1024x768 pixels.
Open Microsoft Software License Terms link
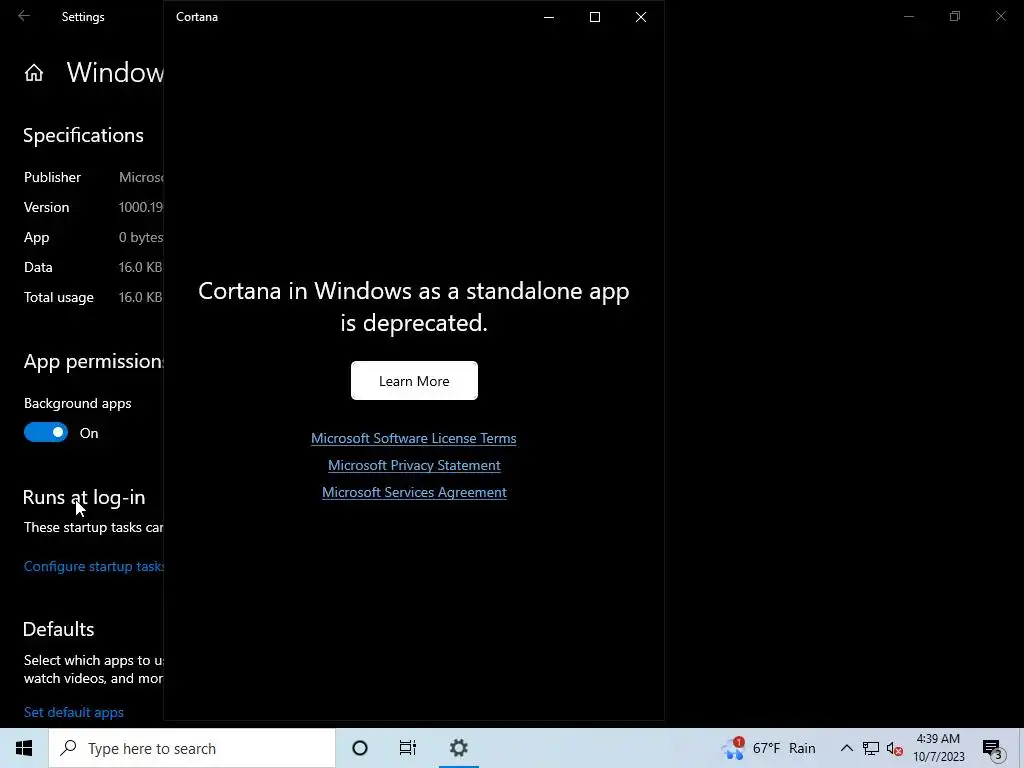click(413, 438)
